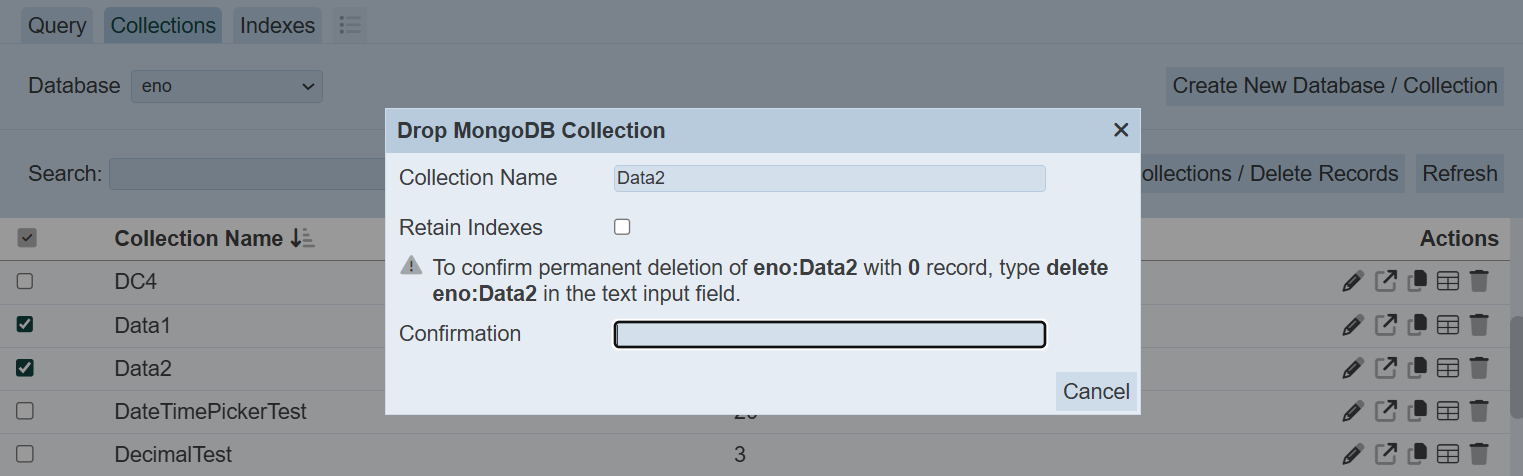Click the Refresh button
The width and height of the screenshot is (1523, 476).
click(x=1459, y=174)
